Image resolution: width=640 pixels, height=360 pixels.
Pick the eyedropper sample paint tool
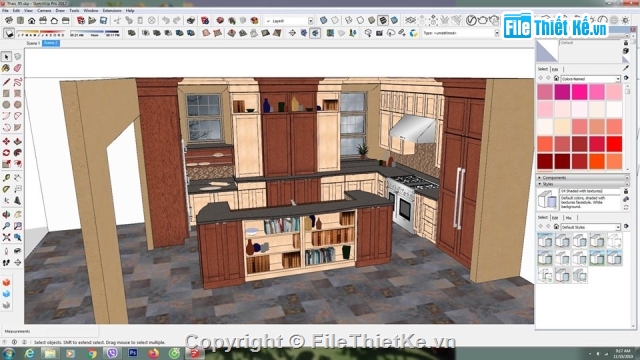tap(626, 68)
